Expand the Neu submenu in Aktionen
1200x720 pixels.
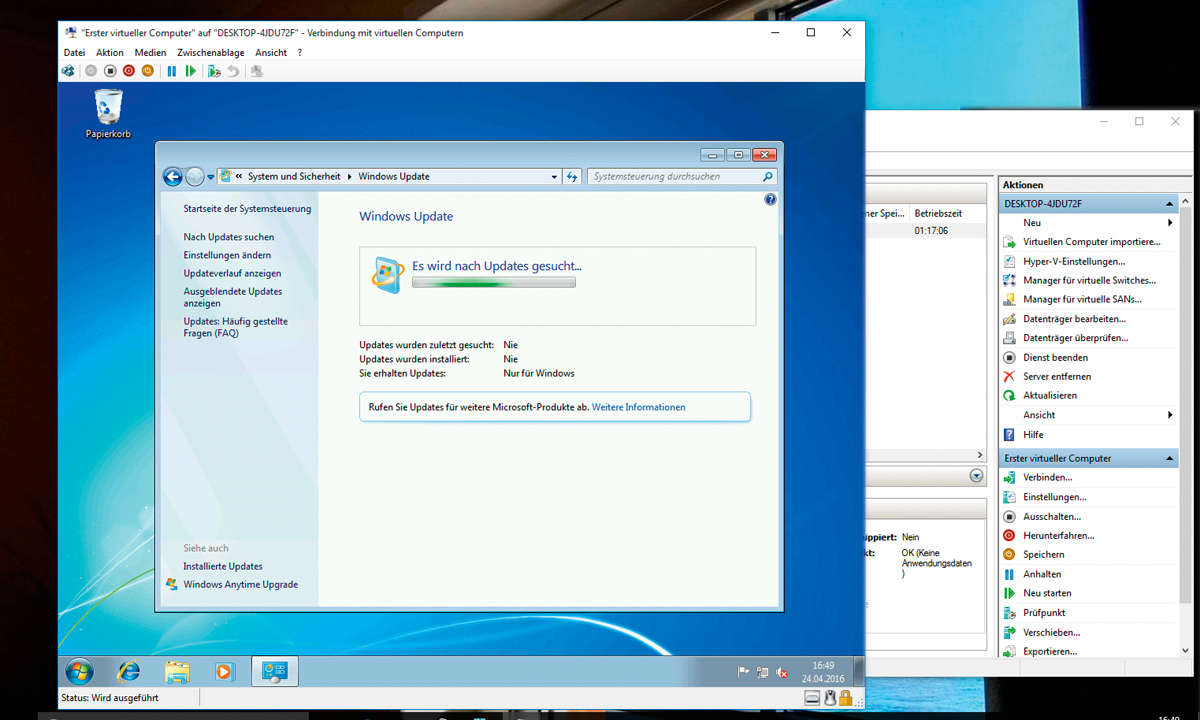(x=1170, y=223)
